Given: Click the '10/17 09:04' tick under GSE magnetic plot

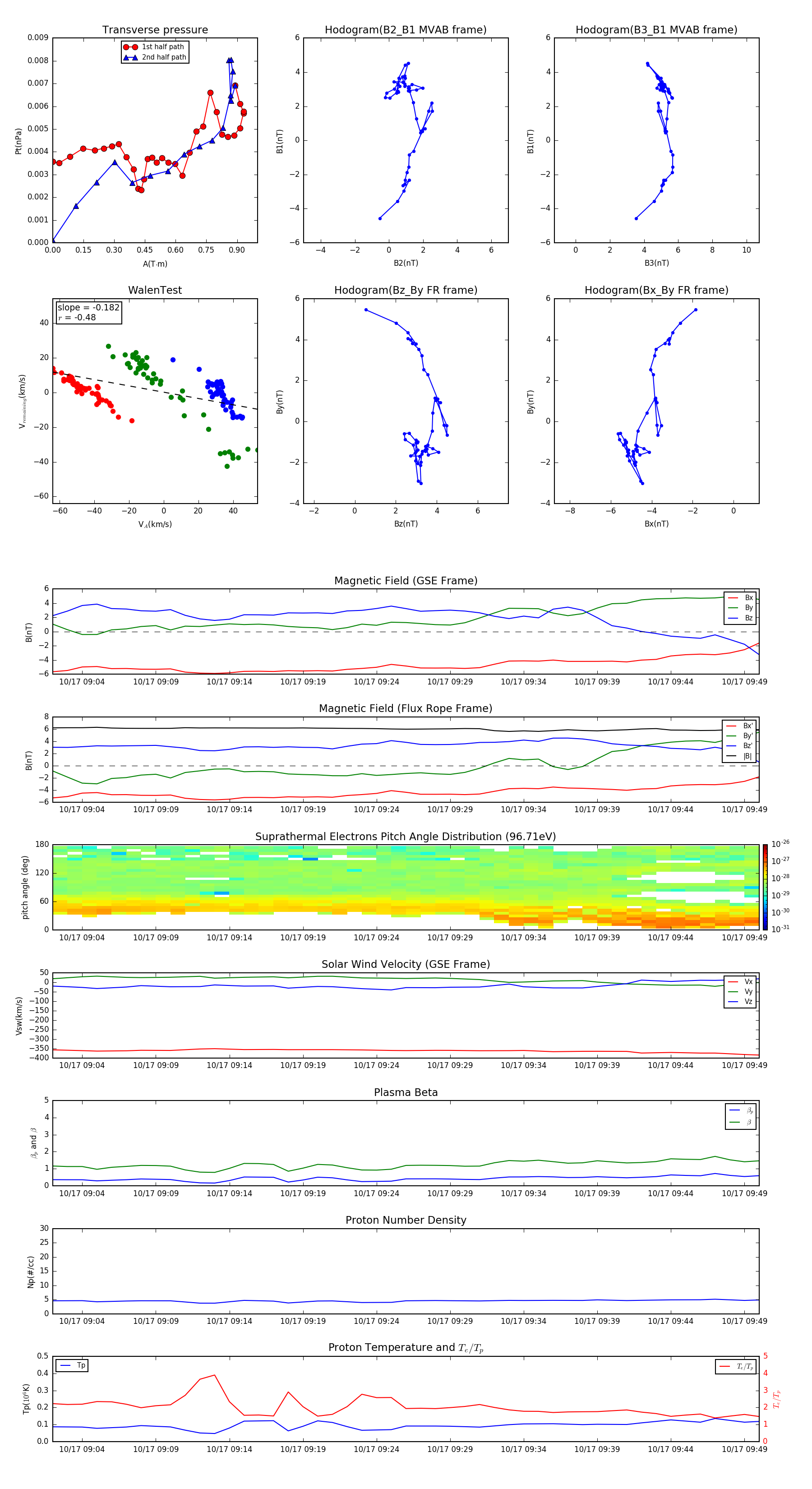Looking at the screenshot, I should pyautogui.click(x=82, y=681).
